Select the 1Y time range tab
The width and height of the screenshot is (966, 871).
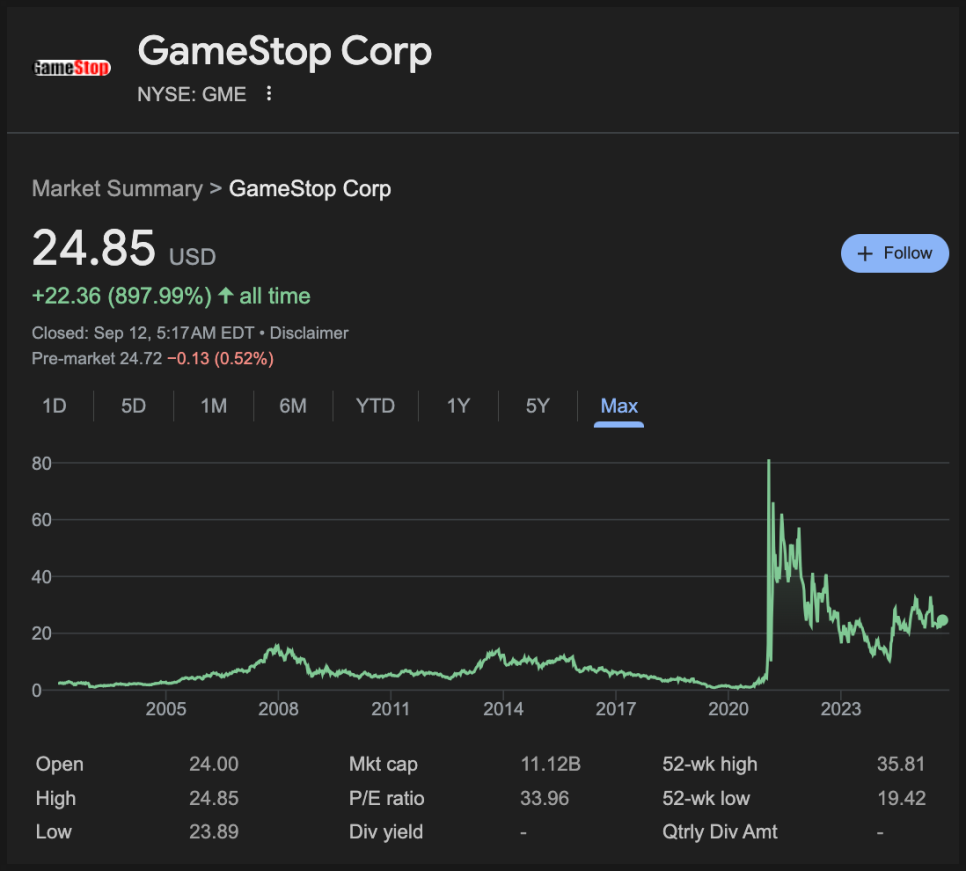point(458,406)
